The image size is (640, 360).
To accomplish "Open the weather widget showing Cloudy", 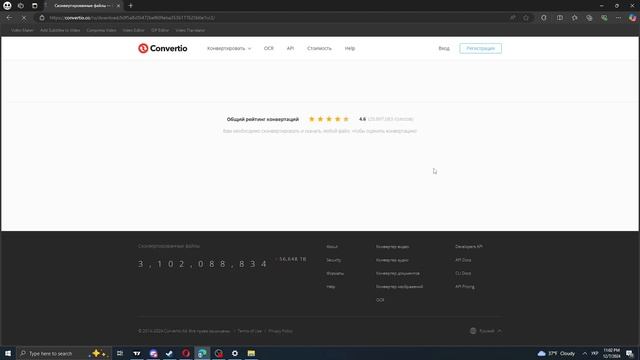I will pos(556,353).
